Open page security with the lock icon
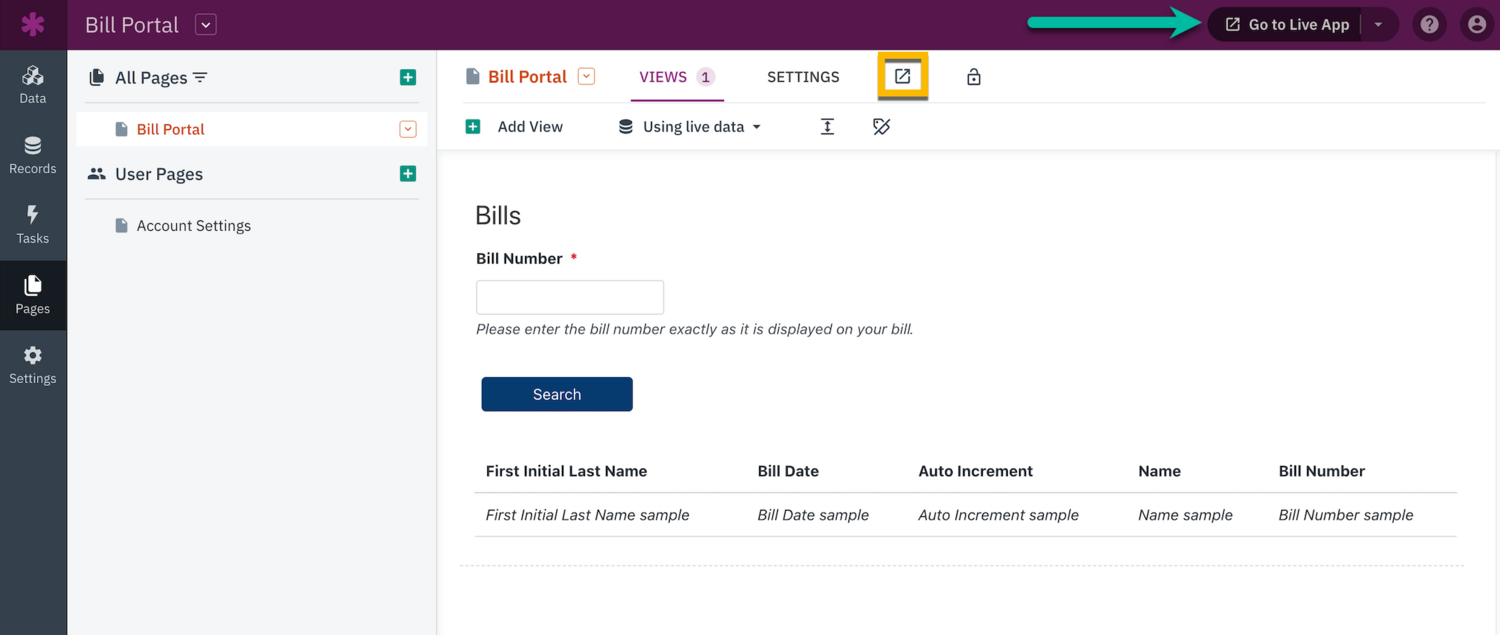The height and width of the screenshot is (635, 1500). pos(973,75)
